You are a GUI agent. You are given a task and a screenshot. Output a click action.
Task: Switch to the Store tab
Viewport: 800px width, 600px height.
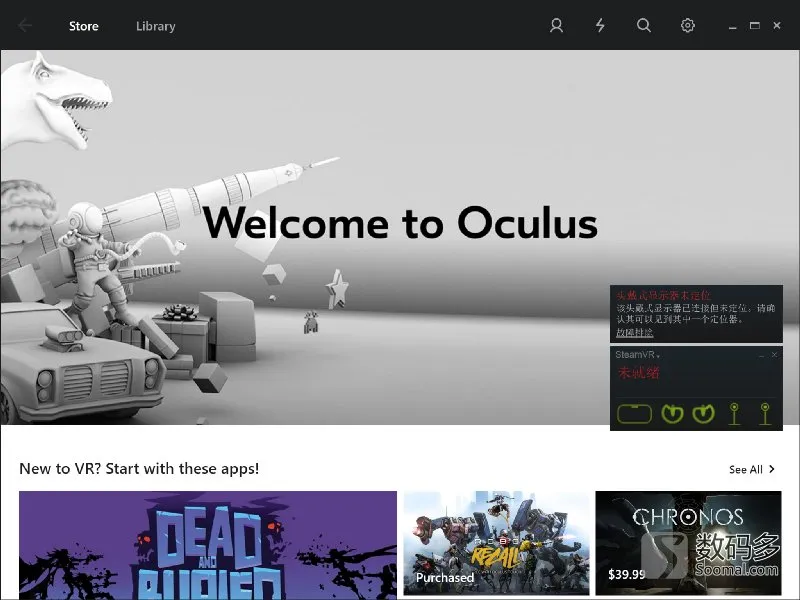(84, 26)
